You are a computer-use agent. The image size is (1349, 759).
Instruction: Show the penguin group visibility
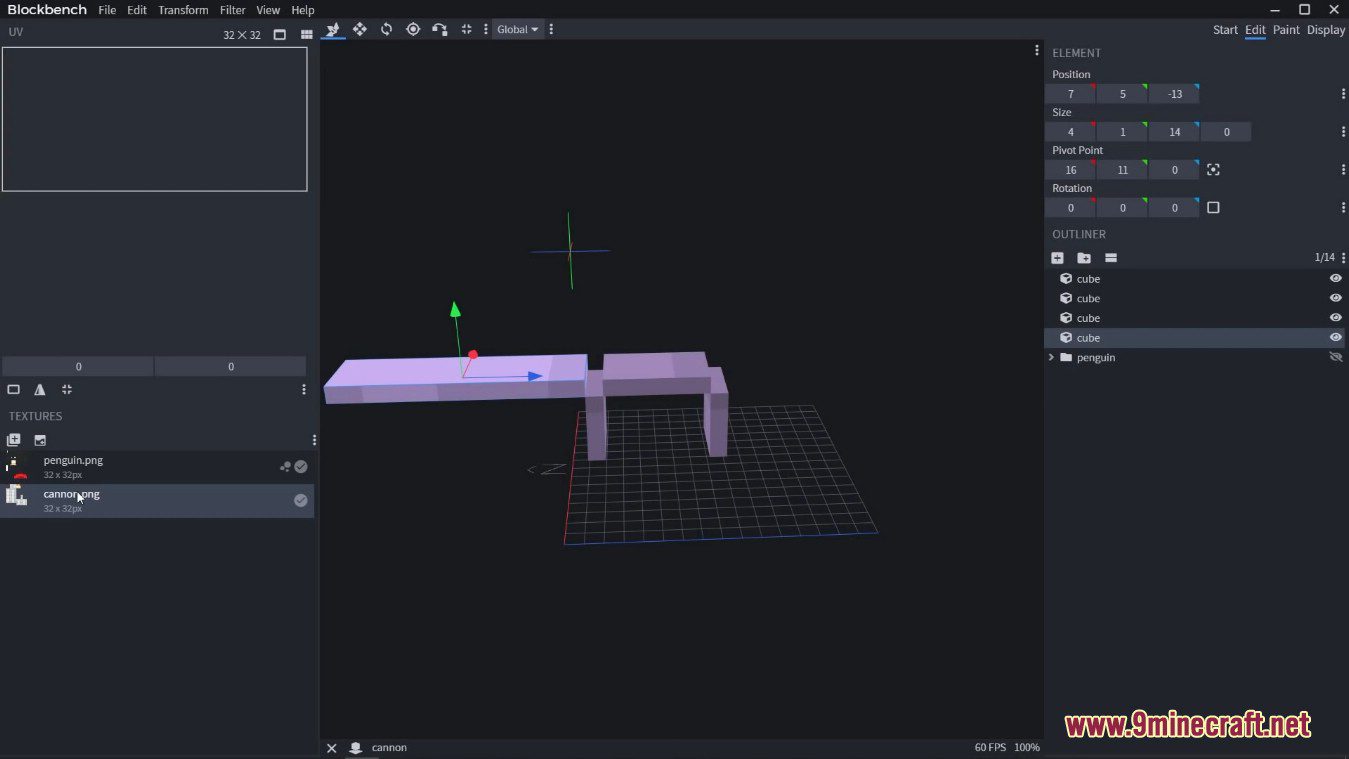pyautogui.click(x=1335, y=357)
